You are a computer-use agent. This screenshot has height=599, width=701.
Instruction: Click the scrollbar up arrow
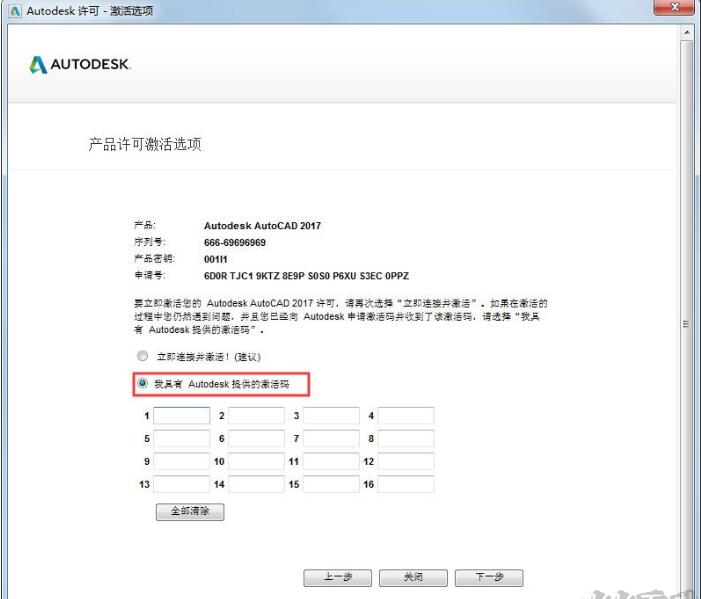point(687,33)
